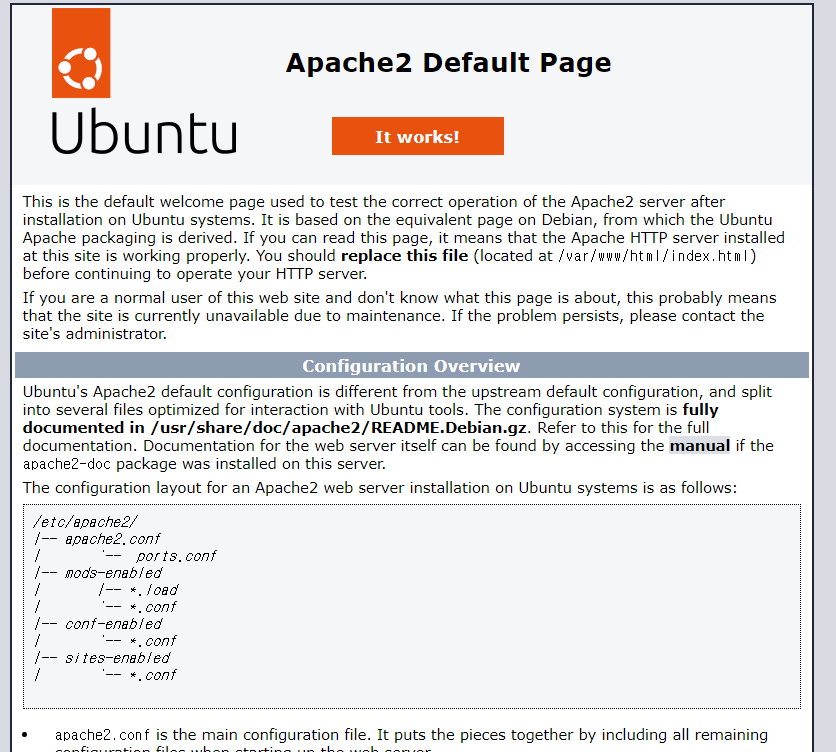Click the "conf-enabled" line in config tree
This screenshot has height=752, width=836.
[x=113, y=624]
